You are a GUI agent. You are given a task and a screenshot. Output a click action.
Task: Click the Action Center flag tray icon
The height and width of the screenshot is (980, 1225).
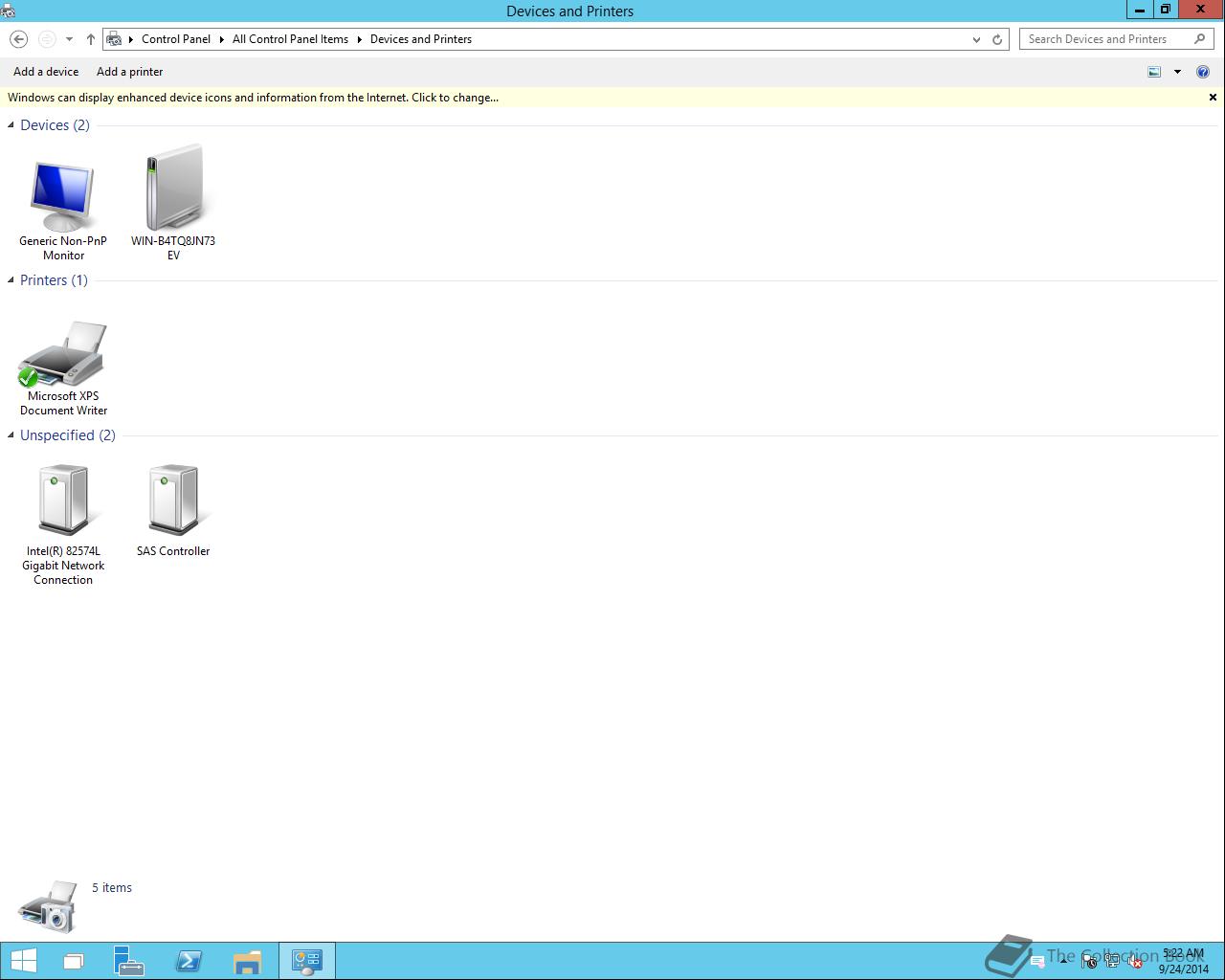(1089, 962)
